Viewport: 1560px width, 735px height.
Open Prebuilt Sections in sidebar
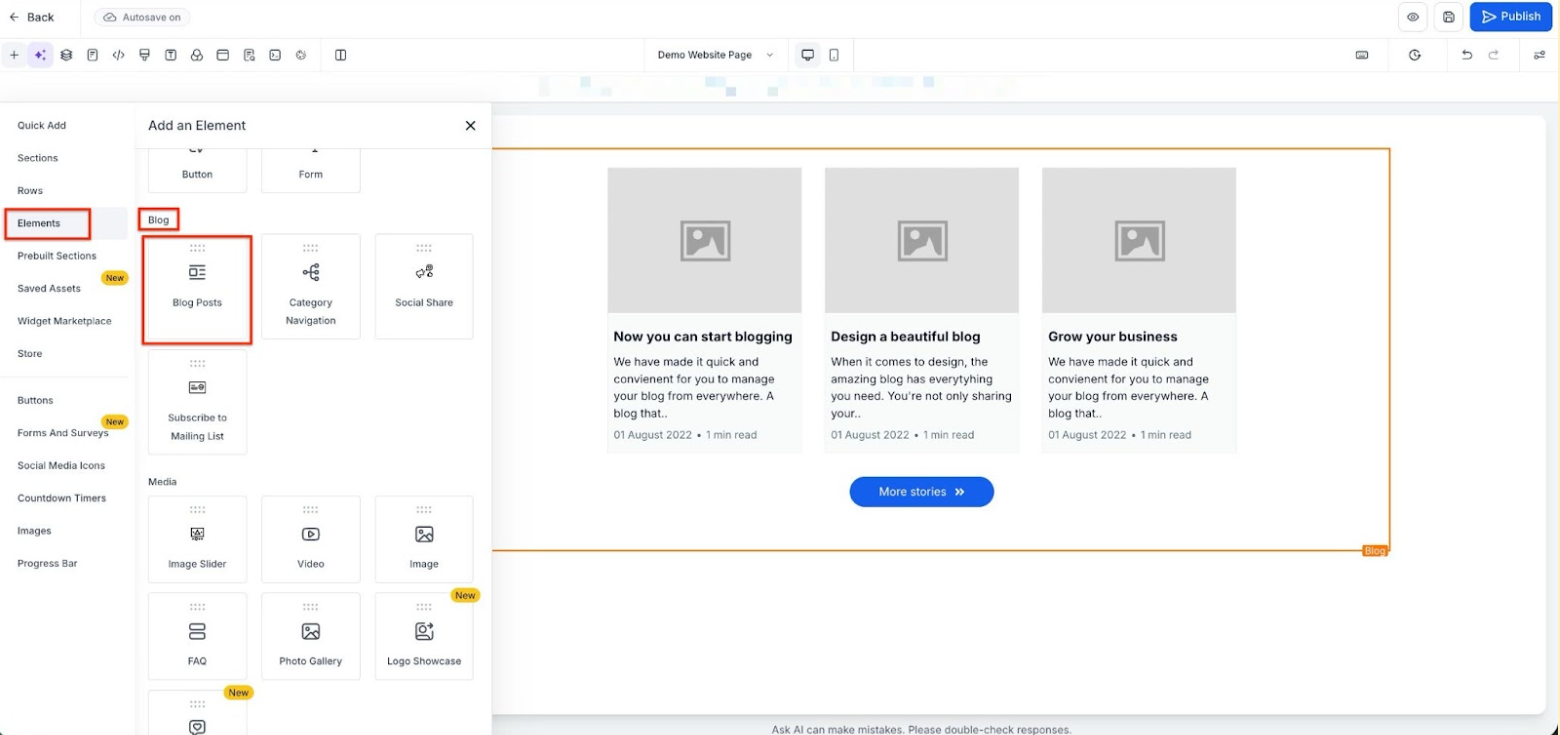click(x=57, y=256)
